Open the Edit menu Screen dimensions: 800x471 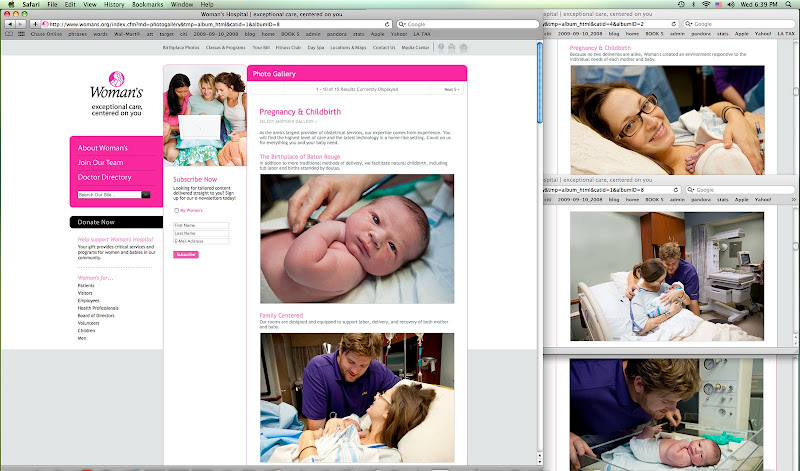[70, 4]
